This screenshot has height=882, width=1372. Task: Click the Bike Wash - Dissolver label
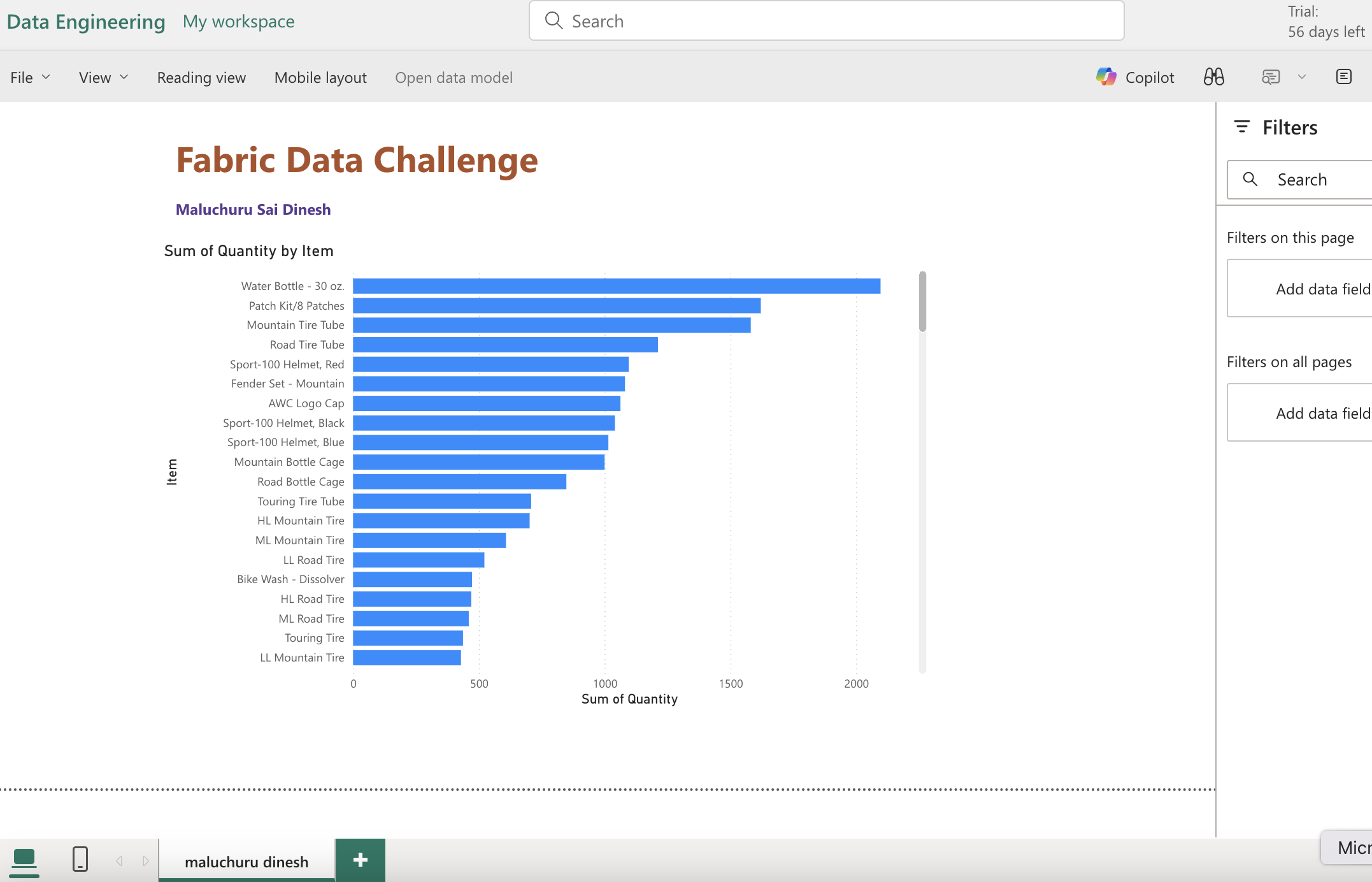pyautogui.click(x=290, y=579)
